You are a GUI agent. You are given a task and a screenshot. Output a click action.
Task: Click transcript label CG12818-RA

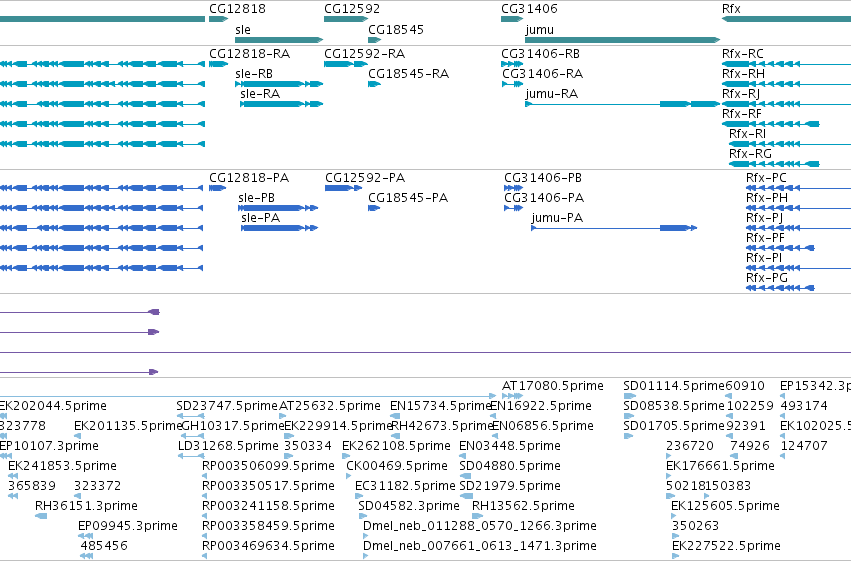[x=250, y=54]
